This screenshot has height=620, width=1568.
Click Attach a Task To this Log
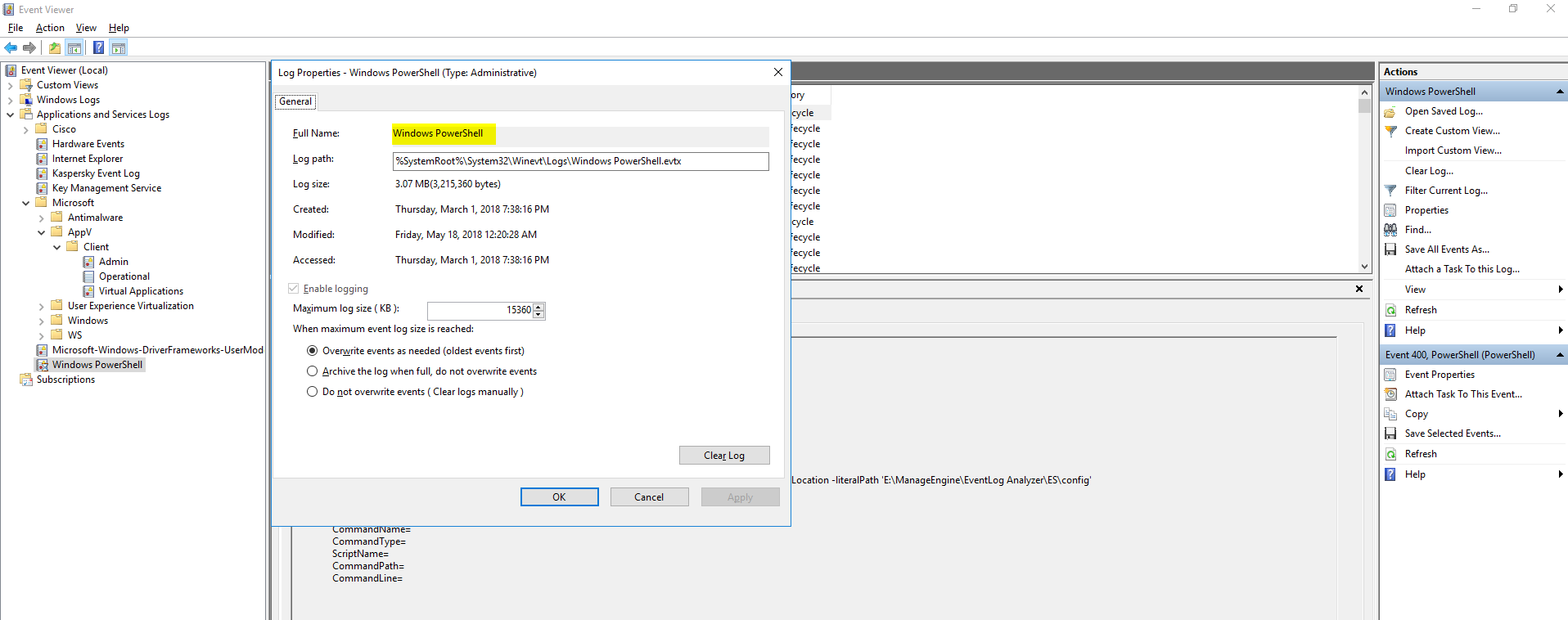(1462, 269)
